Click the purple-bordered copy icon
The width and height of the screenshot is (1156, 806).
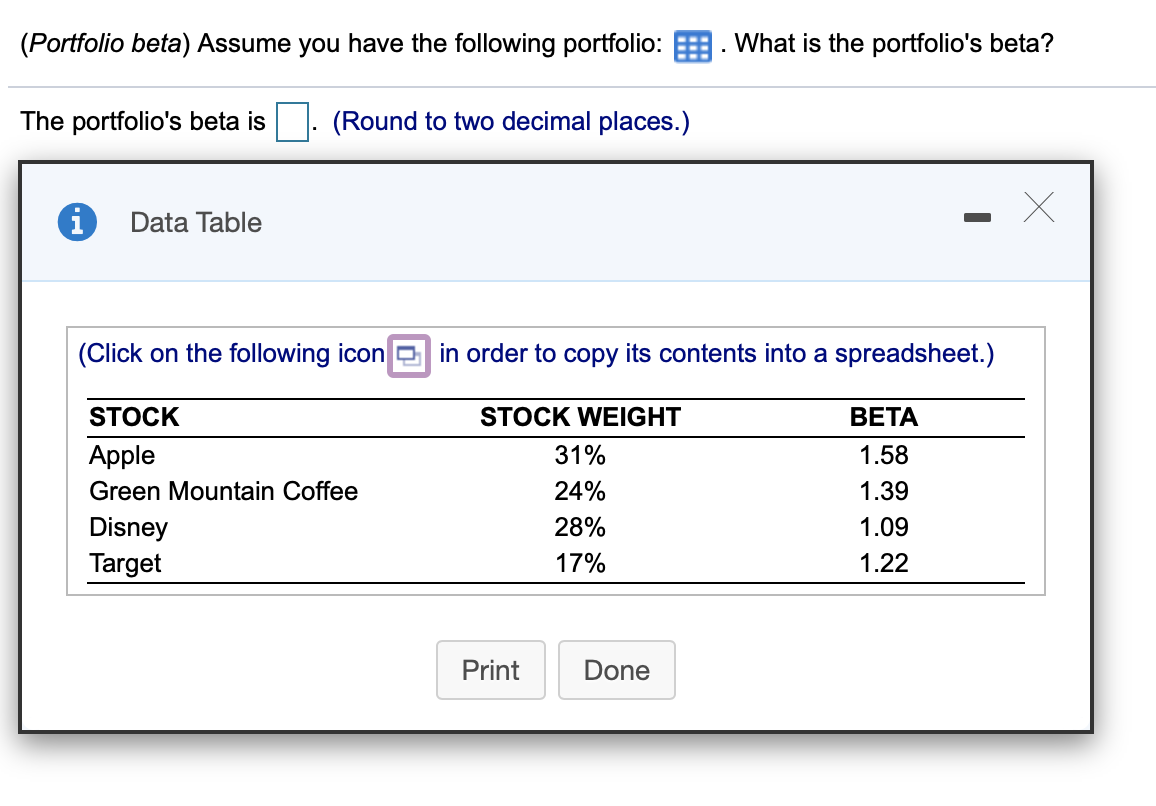pyautogui.click(x=409, y=354)
